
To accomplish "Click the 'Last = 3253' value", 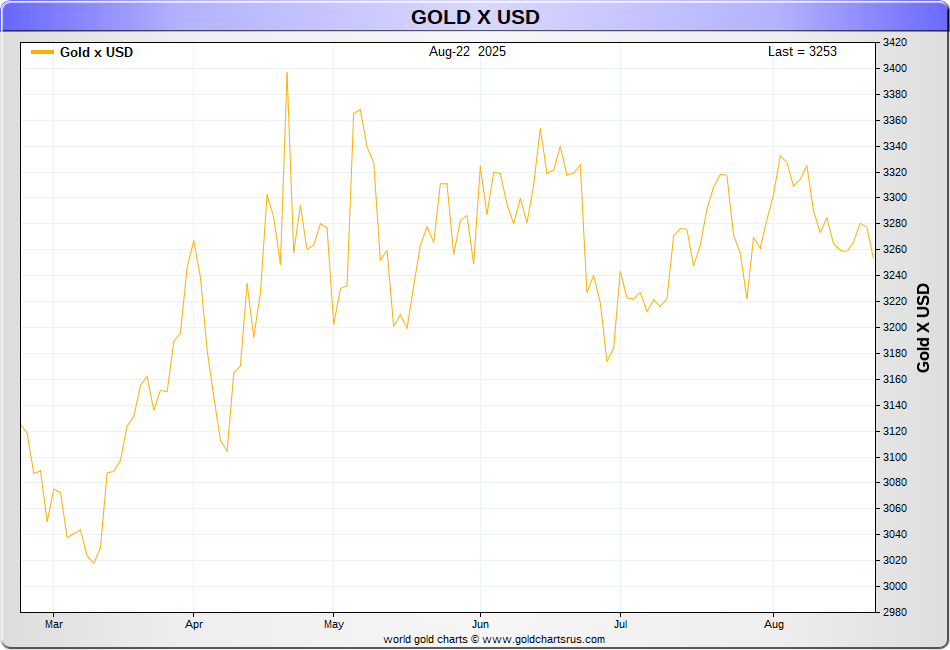I will (x=802, y=51).
